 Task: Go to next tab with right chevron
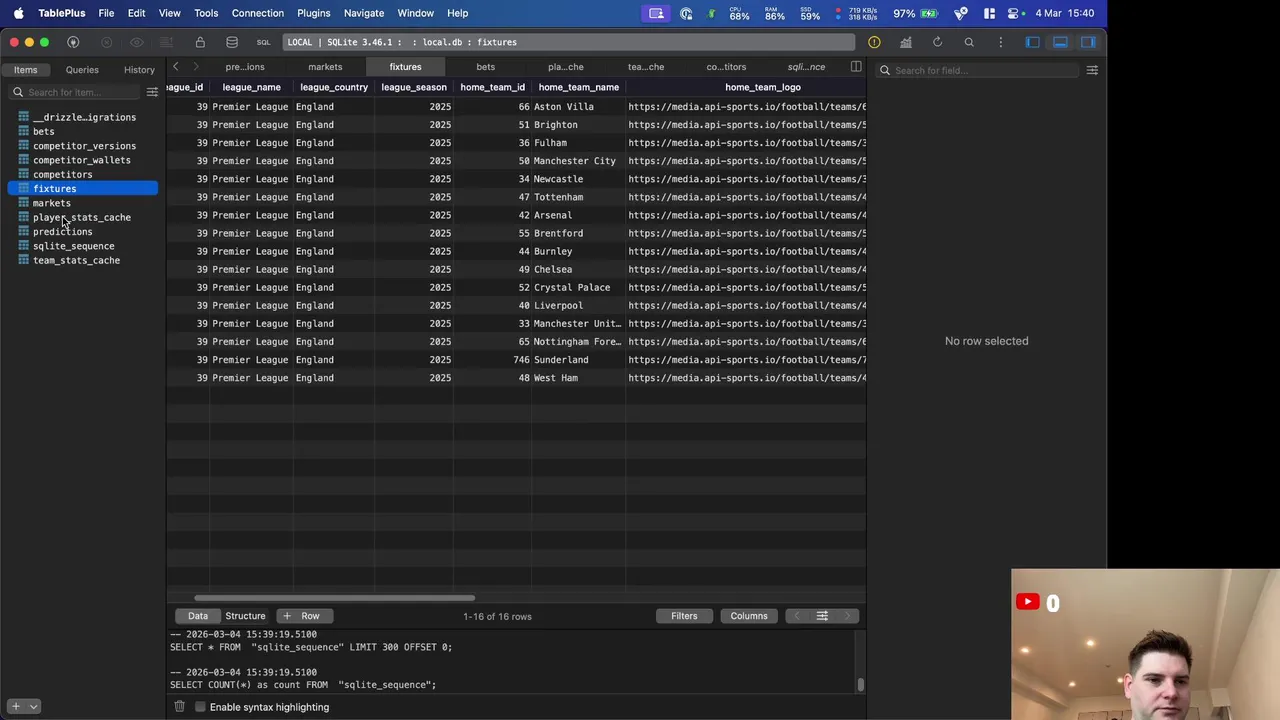[196, 67]
